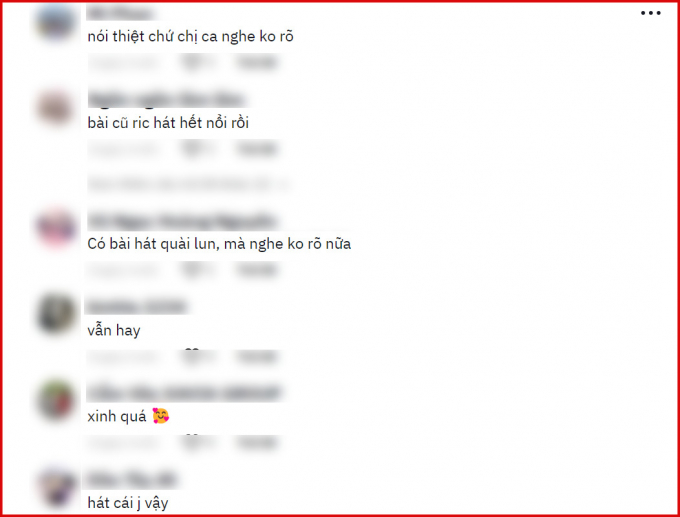680x517 pixels.
Task: Click blurred like action under 'xinh quá' comment
Action: (x=193, y=443)
